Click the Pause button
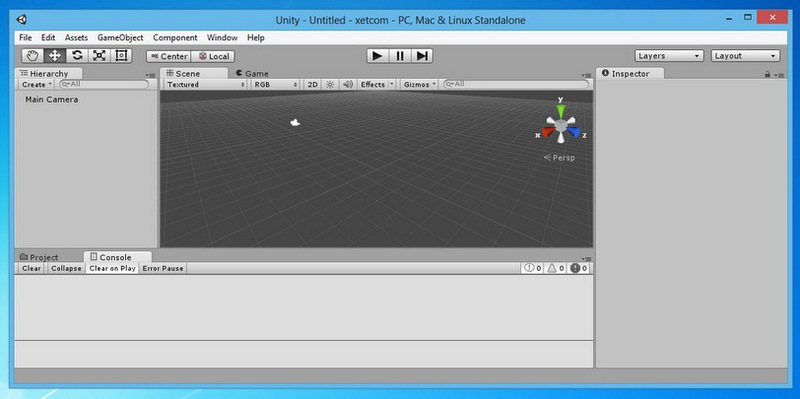 [400, 56]
